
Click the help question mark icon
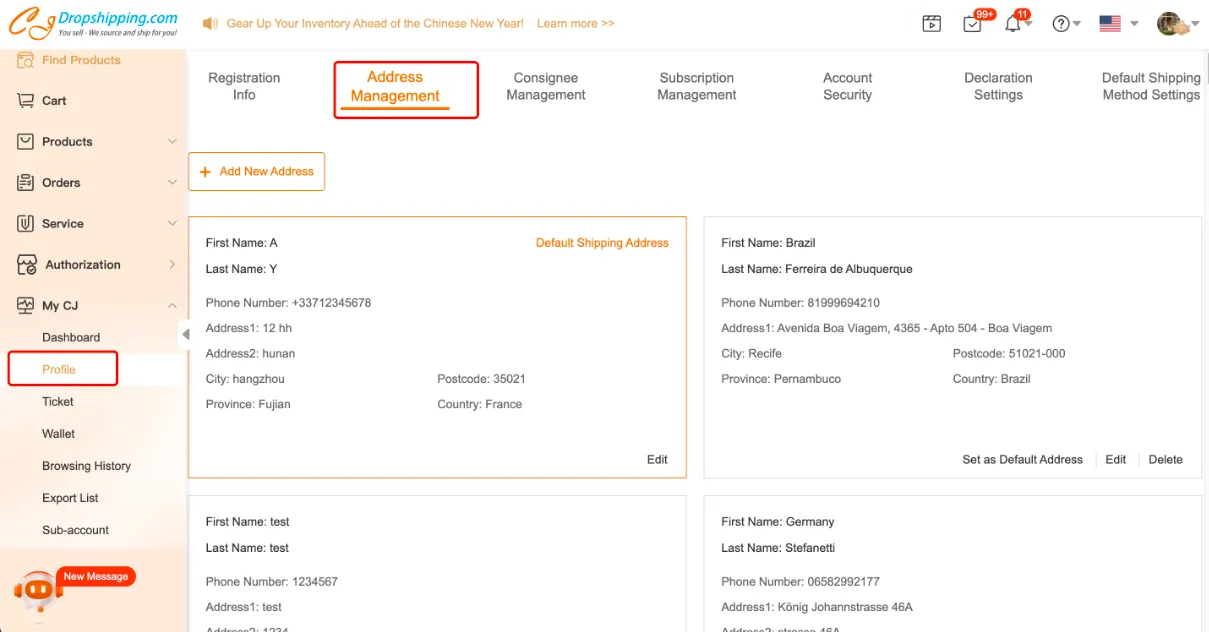tap(1061, 24)
